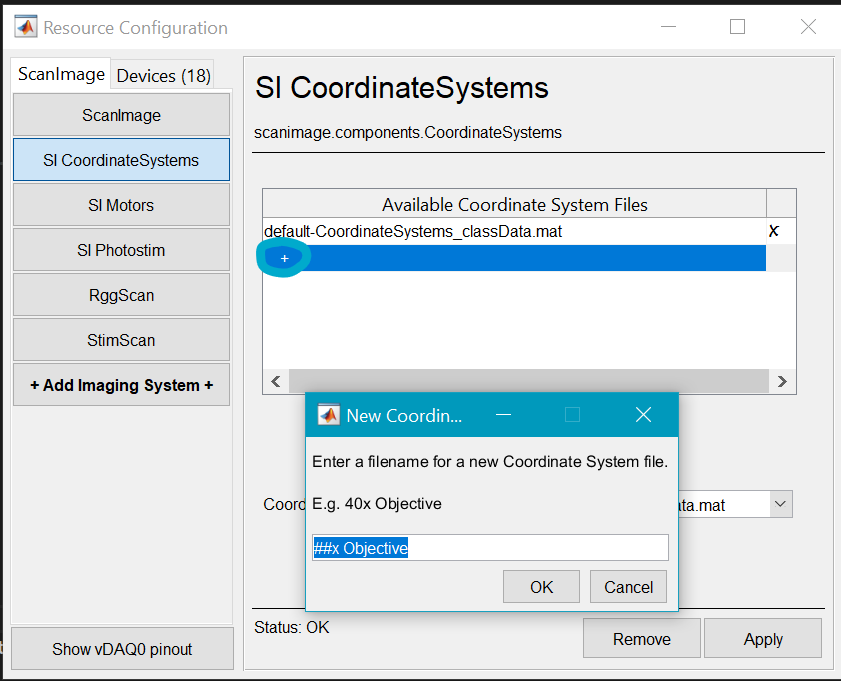Switch to the Devices (18) tab
Image resolution: width=841 pixels, height=681 pixels.
[163, 76]
